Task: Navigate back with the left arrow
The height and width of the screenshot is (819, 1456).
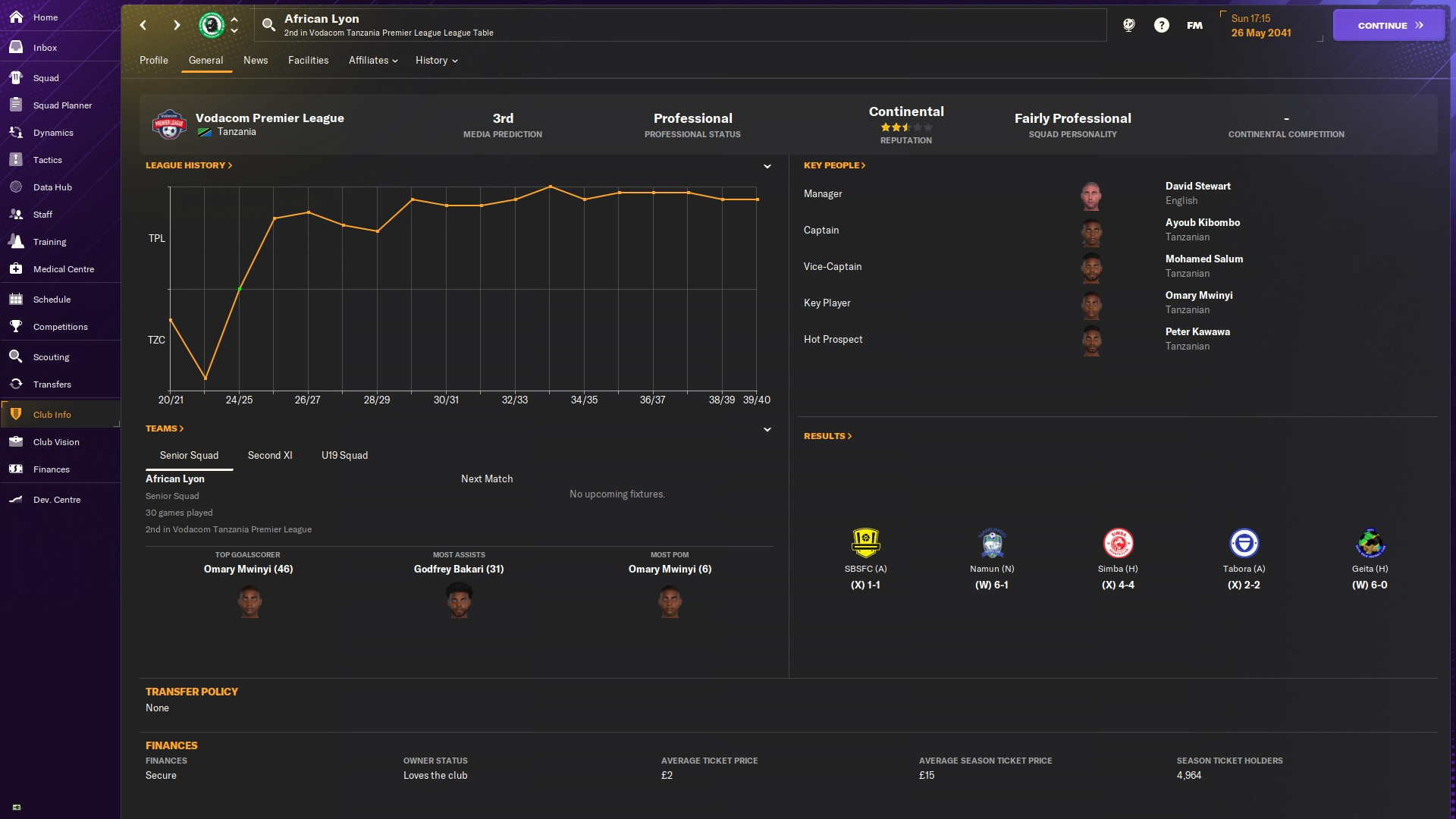Action: click(x=143, y=25)
